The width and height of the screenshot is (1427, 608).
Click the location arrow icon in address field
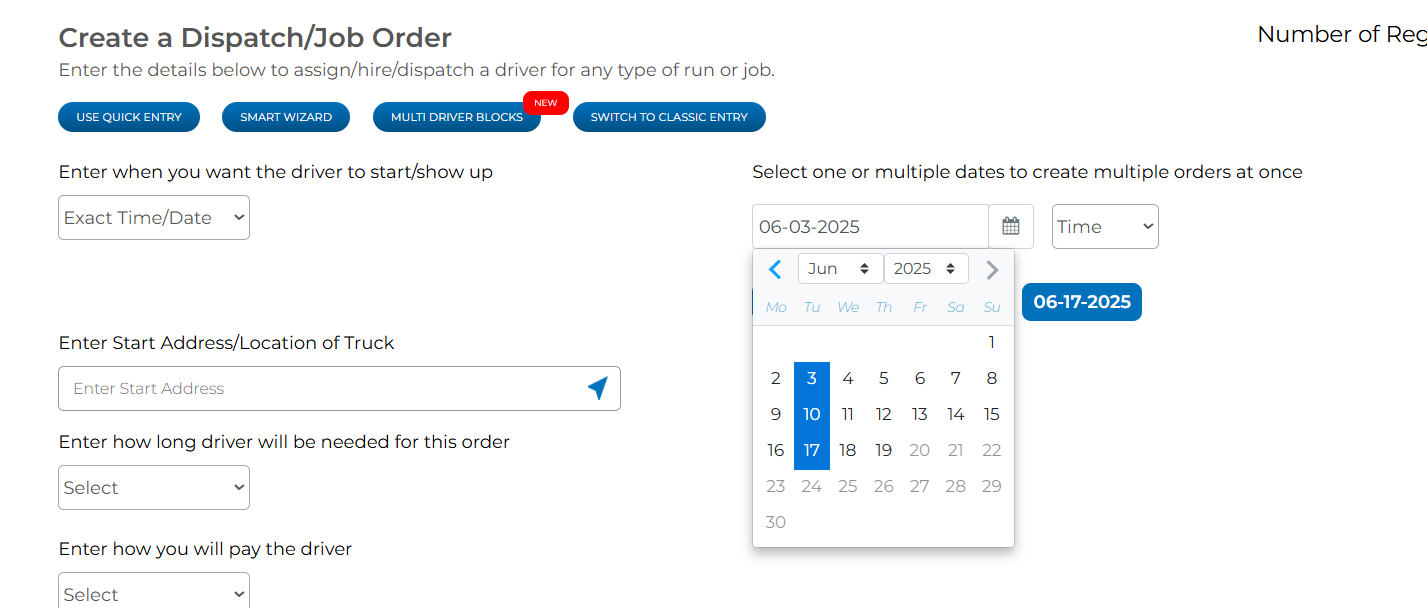tap(597, 388)
